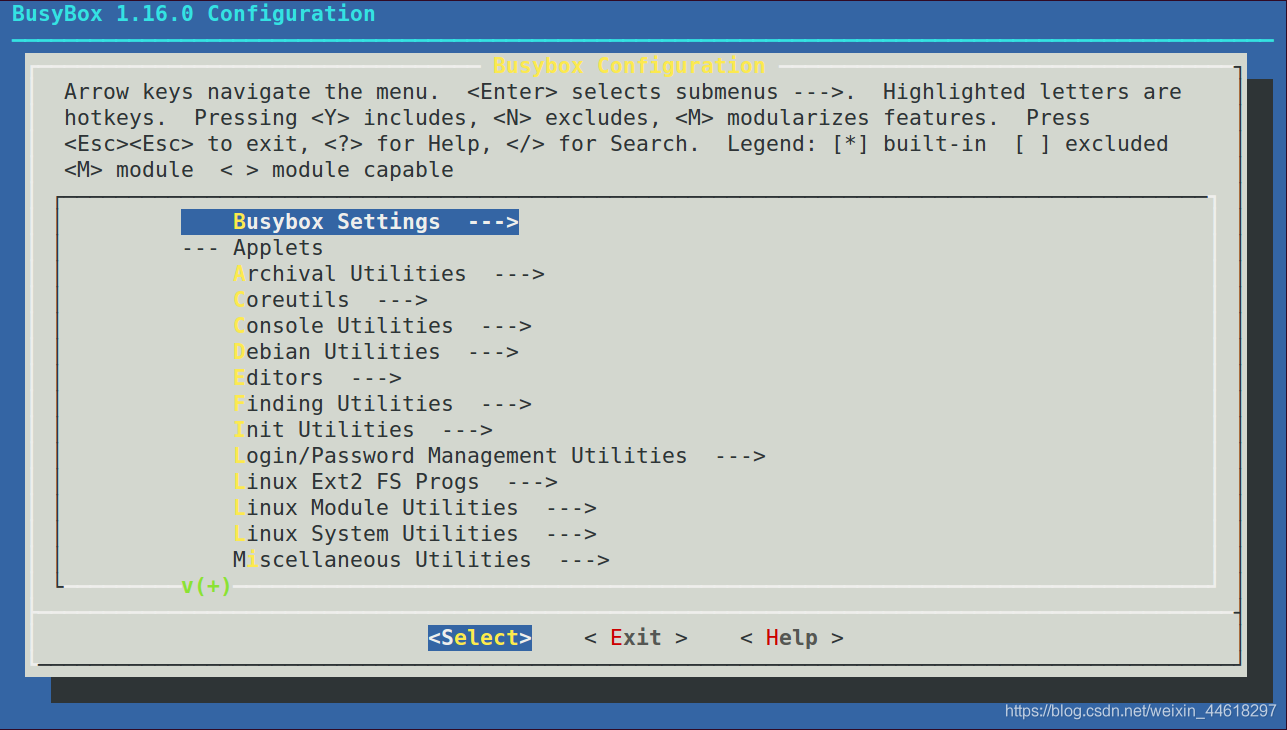1287x730 pixels.
Task: Open Linux System Utilities
Action: coord(414,534)
